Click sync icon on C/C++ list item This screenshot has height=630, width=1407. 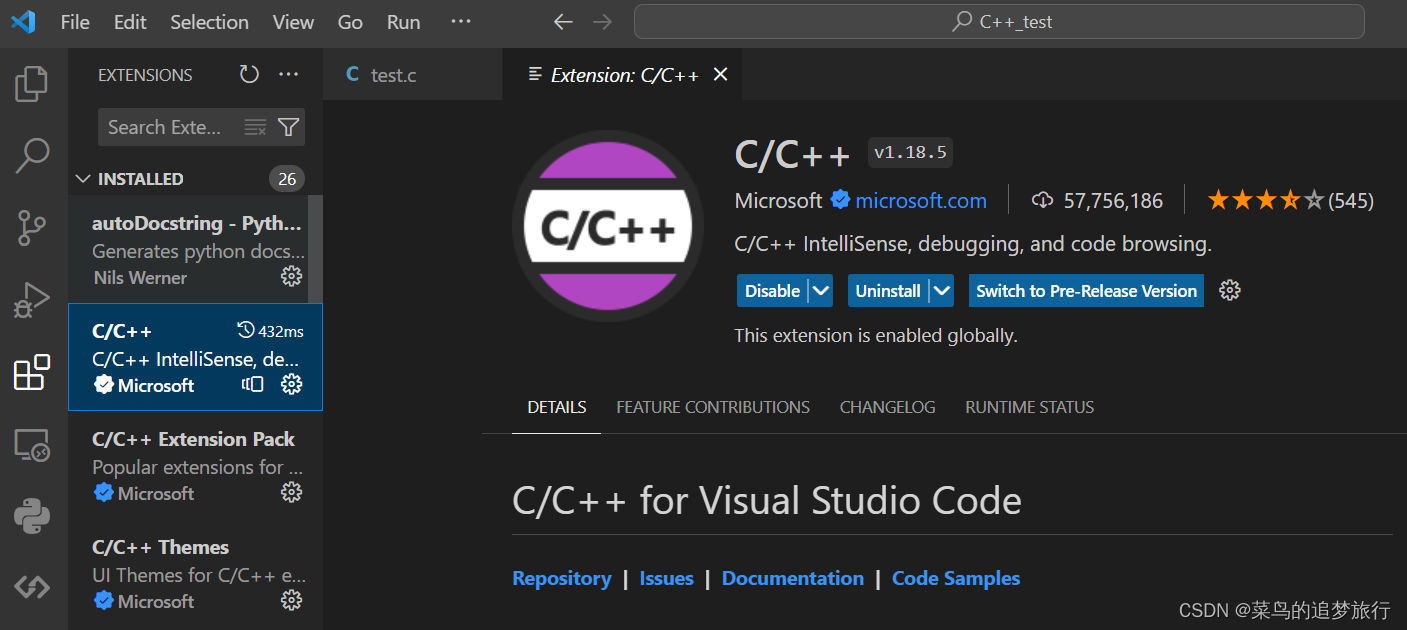pyautogui.click(x=253, y=384)
